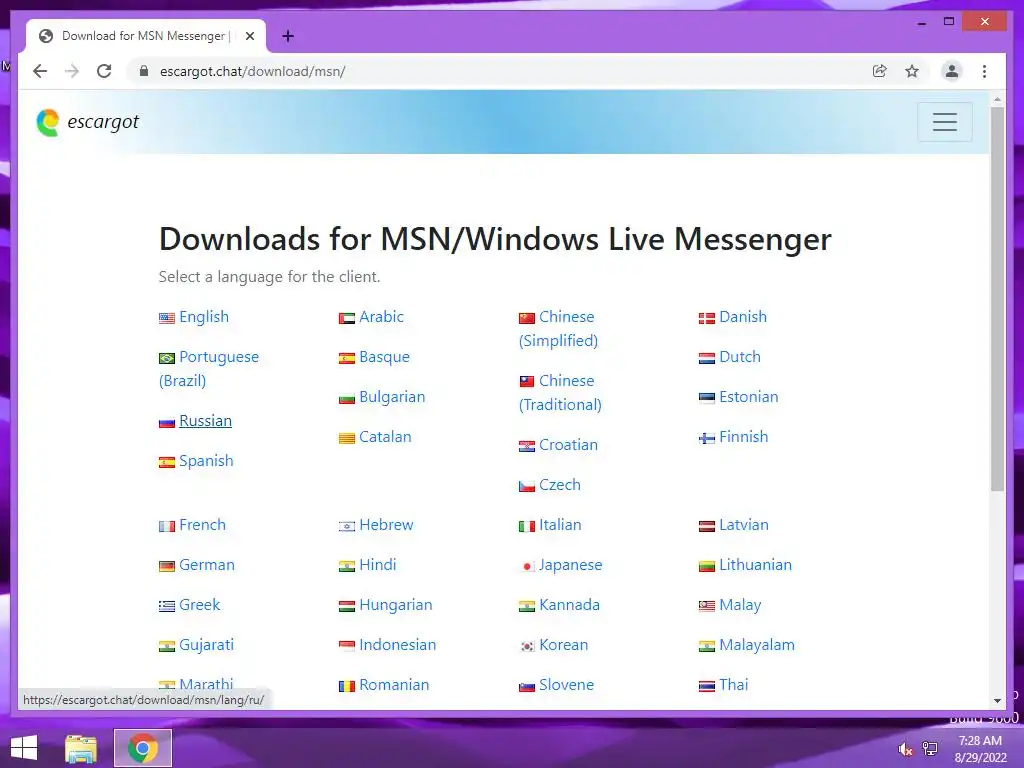
Task: Select the Hungarian language link
Action: click(x=396, y=605)
